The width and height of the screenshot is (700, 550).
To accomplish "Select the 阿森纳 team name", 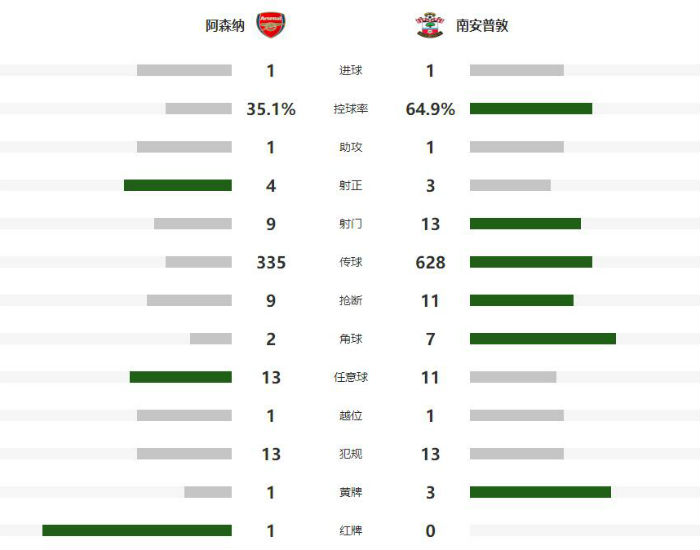I will click(x=225, y=26).
